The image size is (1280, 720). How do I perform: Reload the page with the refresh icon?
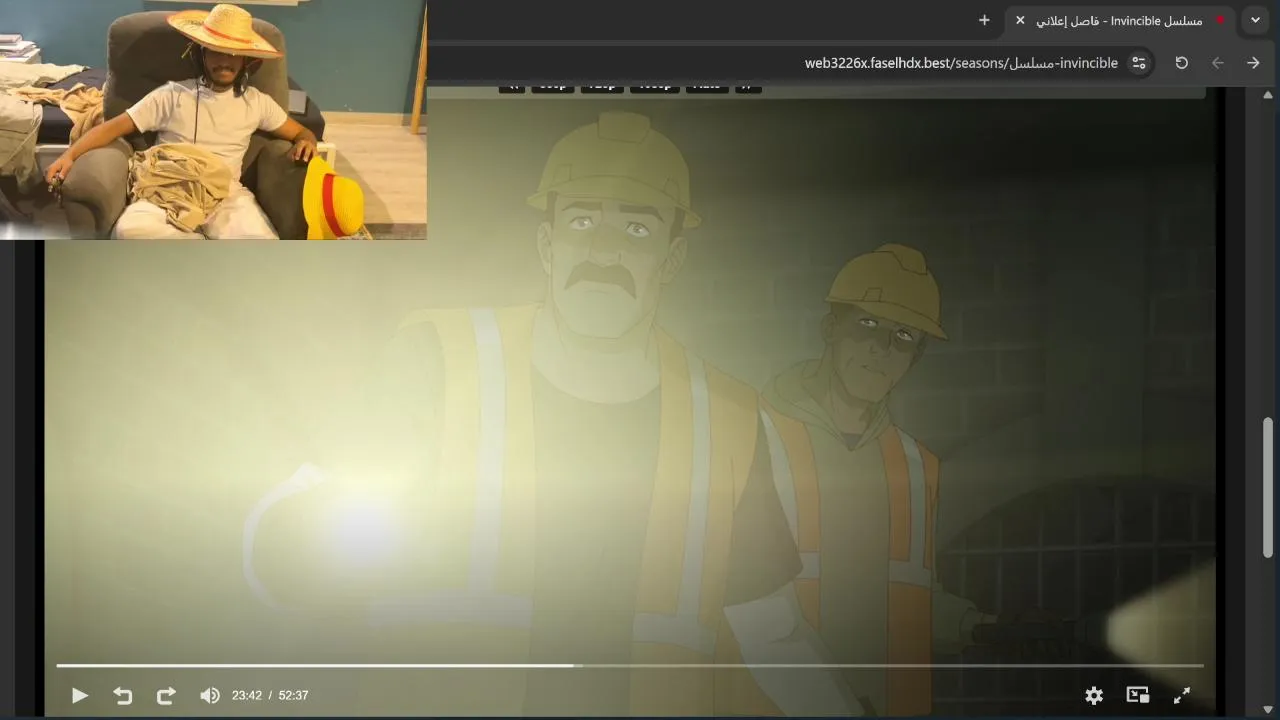1181,63
